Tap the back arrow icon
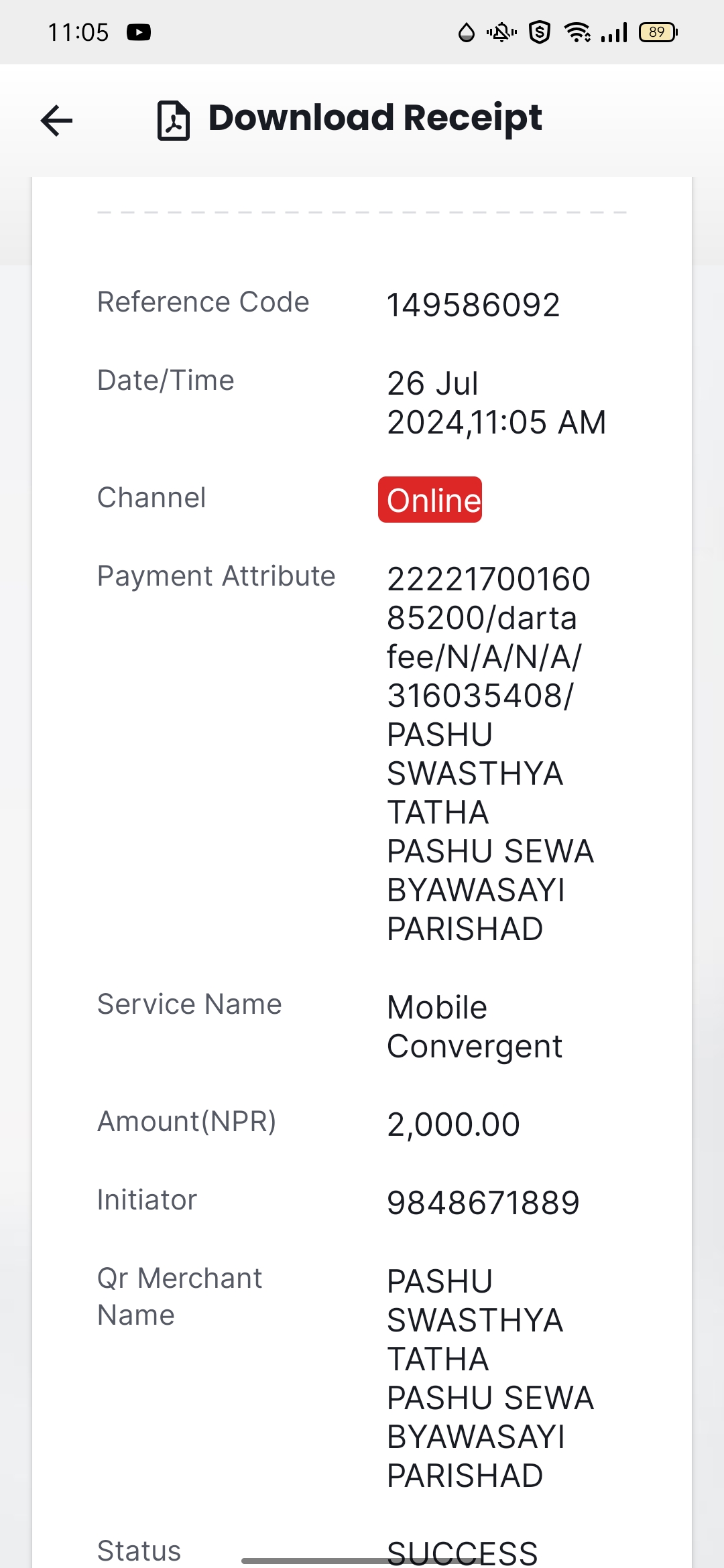The height and width of the screenshot is (1568, 724). click(x=56, y=121)
